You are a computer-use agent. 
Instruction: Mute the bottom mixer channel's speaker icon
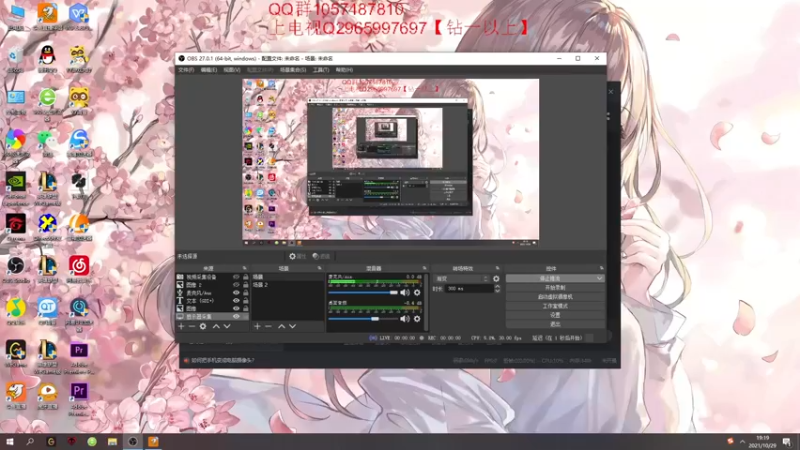pos(405,318)
